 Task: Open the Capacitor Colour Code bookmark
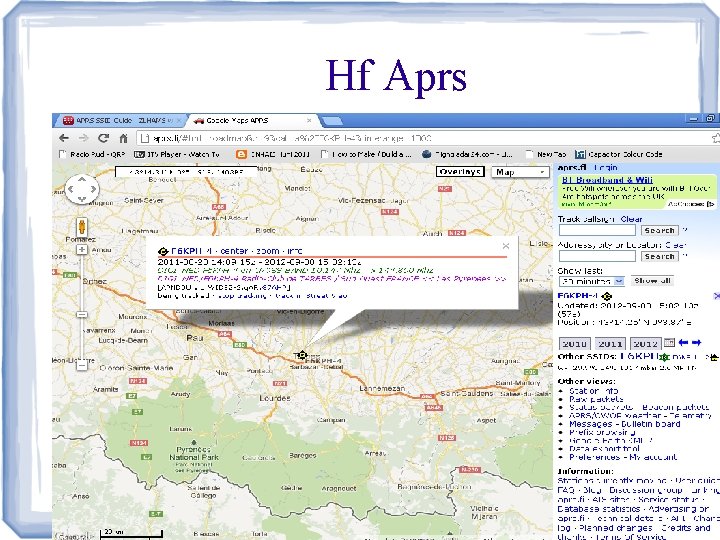coord(618,154)
